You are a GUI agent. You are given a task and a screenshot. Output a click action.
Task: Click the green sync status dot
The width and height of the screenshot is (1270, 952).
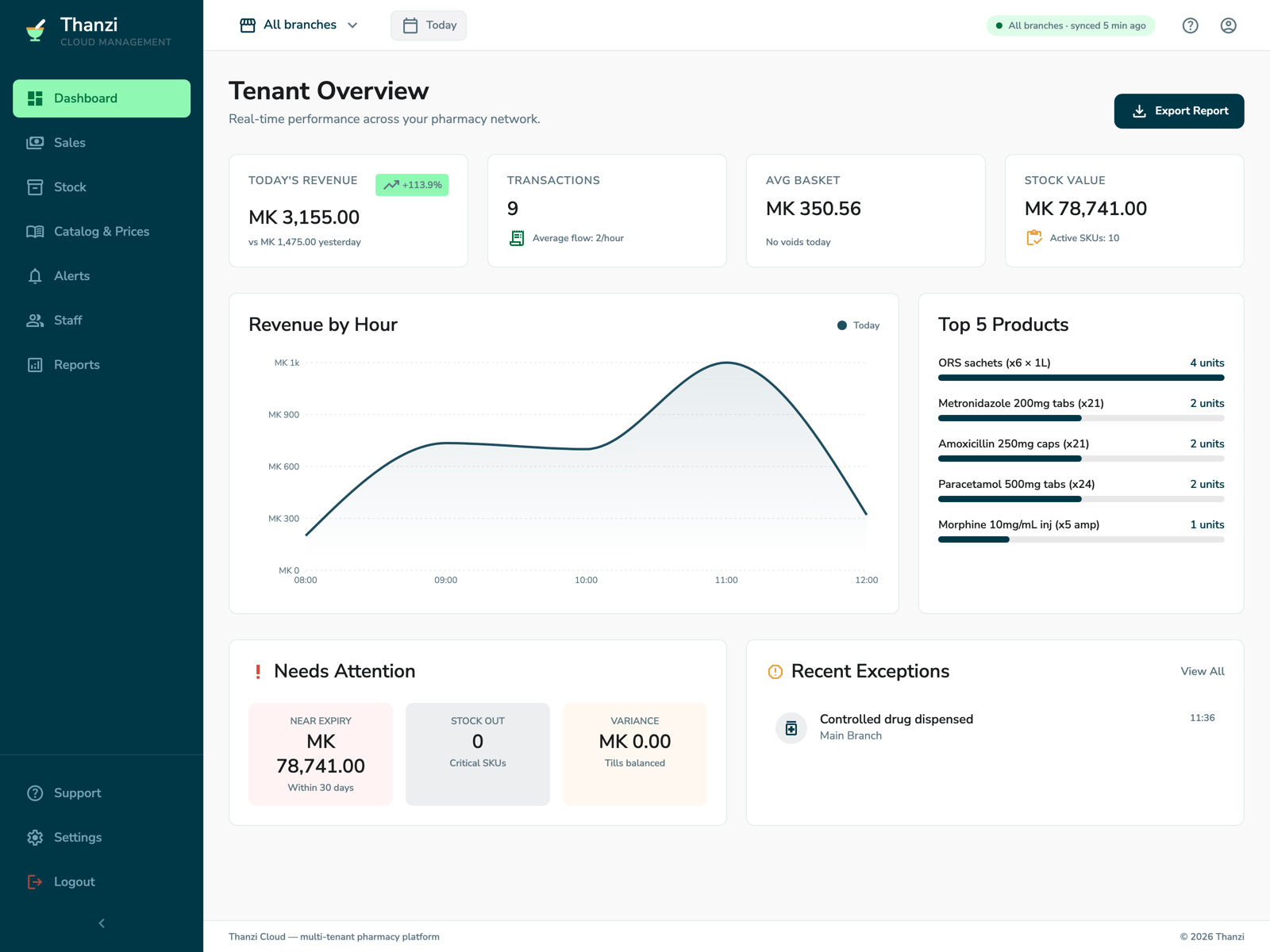[x=999, y=25]
